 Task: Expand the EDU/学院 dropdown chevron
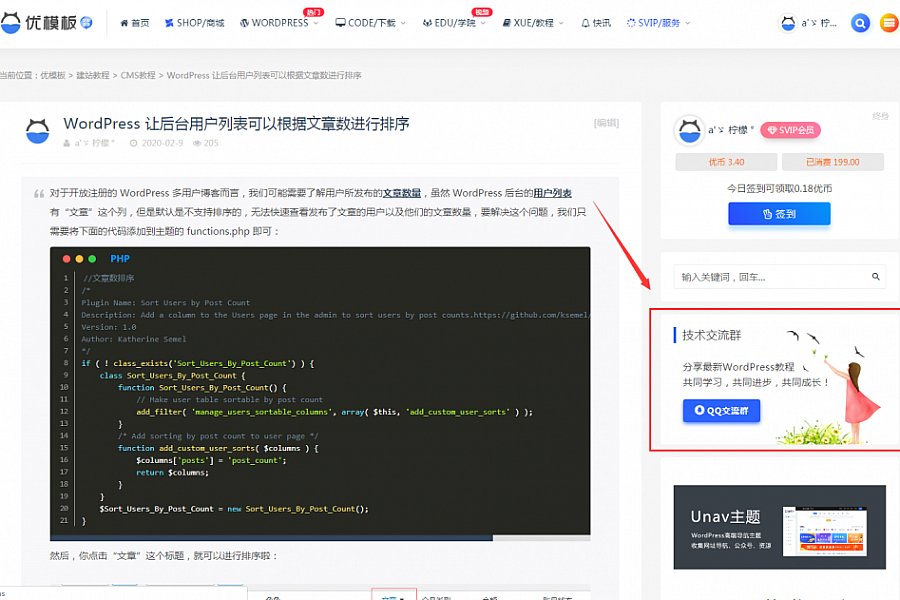[x=483, y=23]
